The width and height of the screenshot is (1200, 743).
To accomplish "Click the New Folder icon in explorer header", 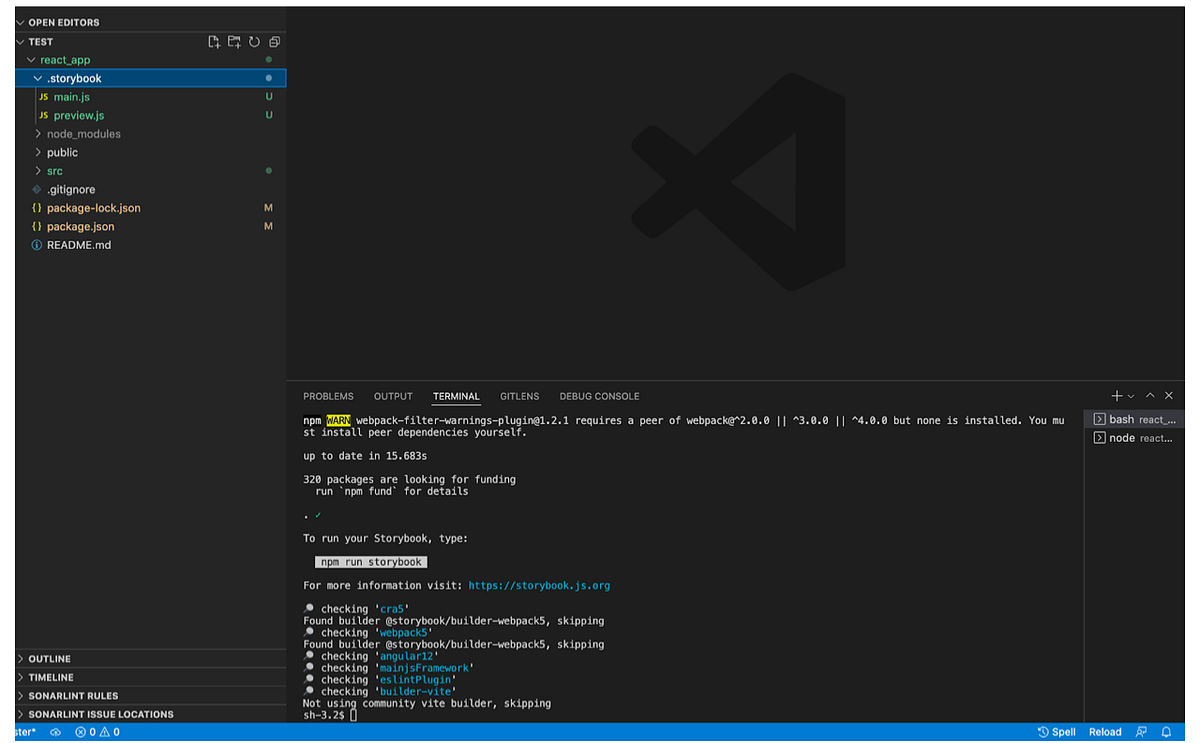I will pyautogui.click(x=234, y=42).
